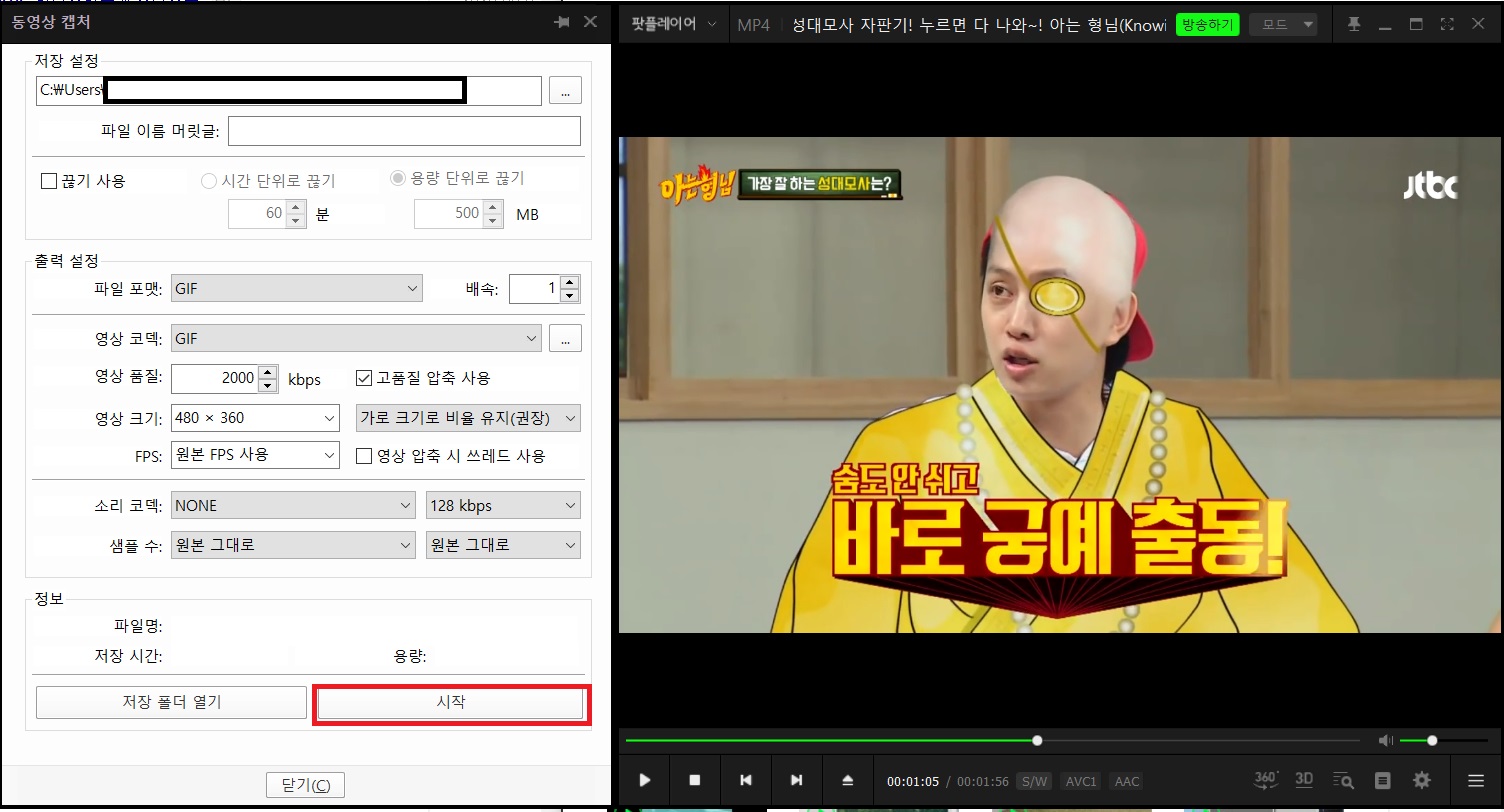The image size is (1504, 812).
Task: Click 저장 폴더 열기 button
Action: point(171,702)
